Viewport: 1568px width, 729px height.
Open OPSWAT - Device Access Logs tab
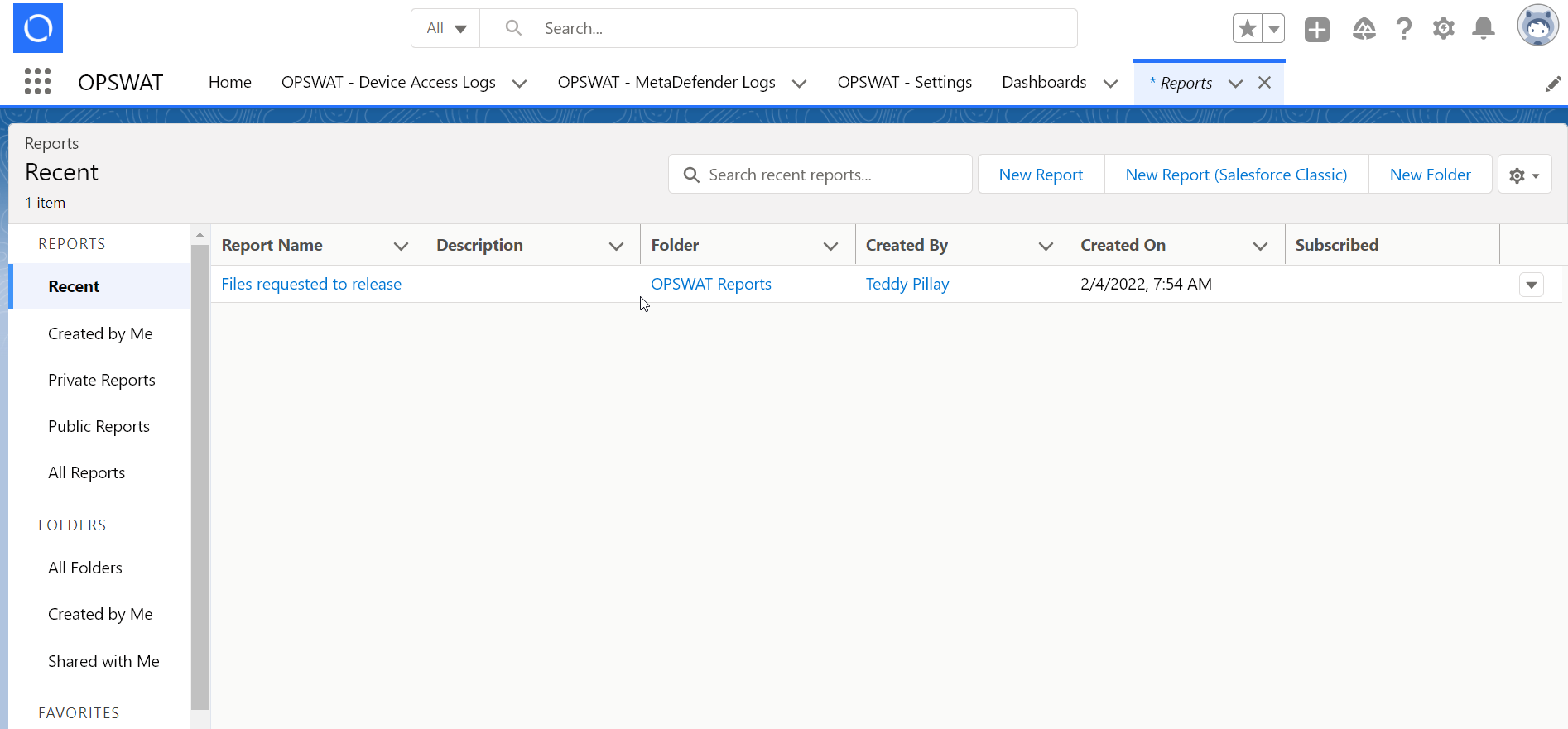[388, 82]
